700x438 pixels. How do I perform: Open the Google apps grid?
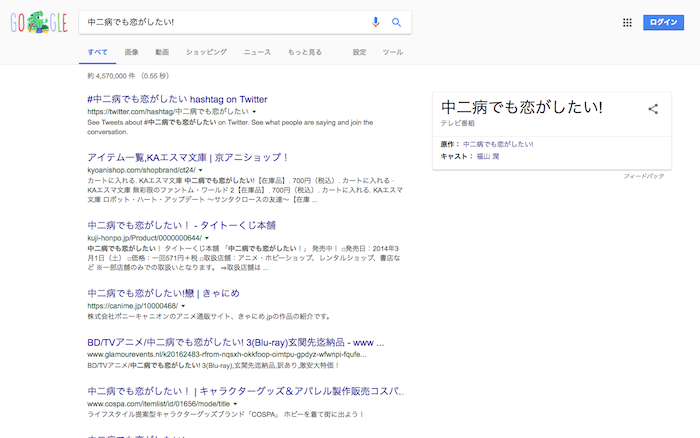pos(627,22)
